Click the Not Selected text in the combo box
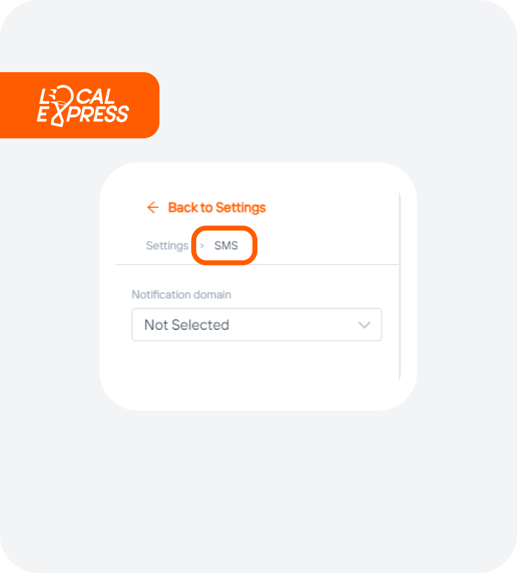The width and height of the screenshot is (517, 573). click(x=187, y=325)
